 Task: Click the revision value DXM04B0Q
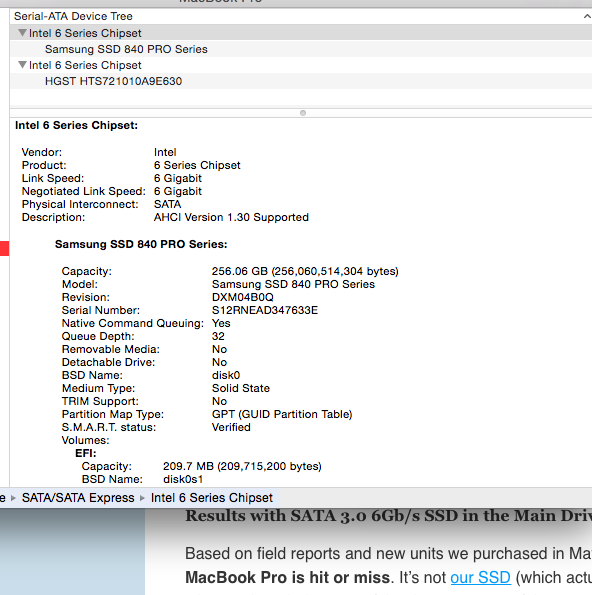point(242,297)
